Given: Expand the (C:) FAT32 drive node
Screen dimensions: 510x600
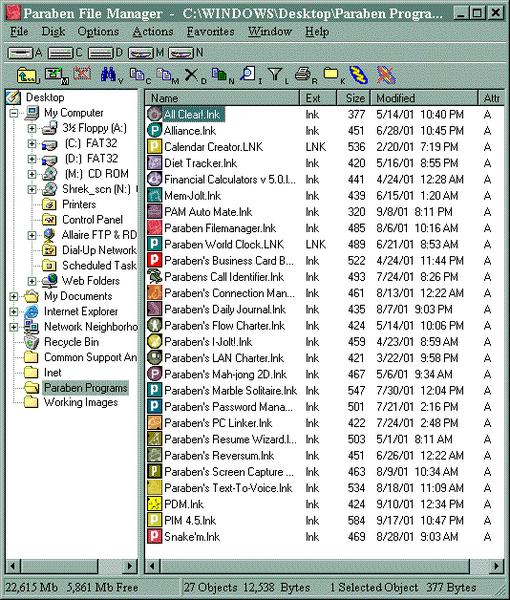Looking at the screenshot, I should coord(32,143).
